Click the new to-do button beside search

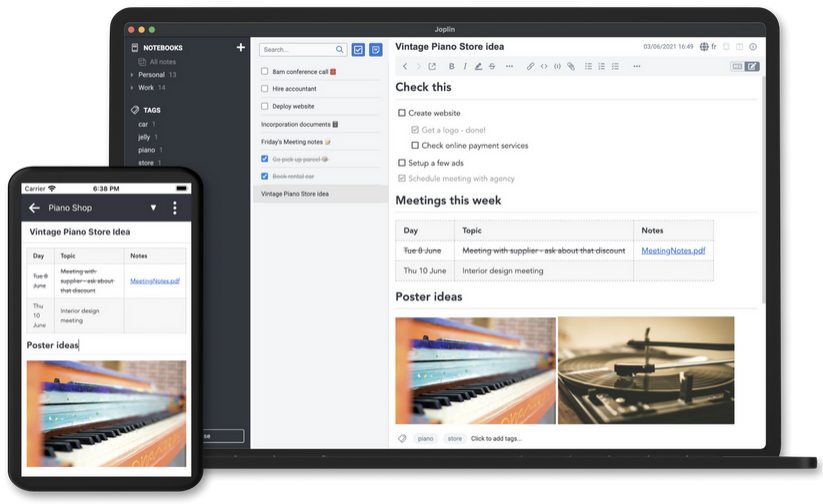358,50
